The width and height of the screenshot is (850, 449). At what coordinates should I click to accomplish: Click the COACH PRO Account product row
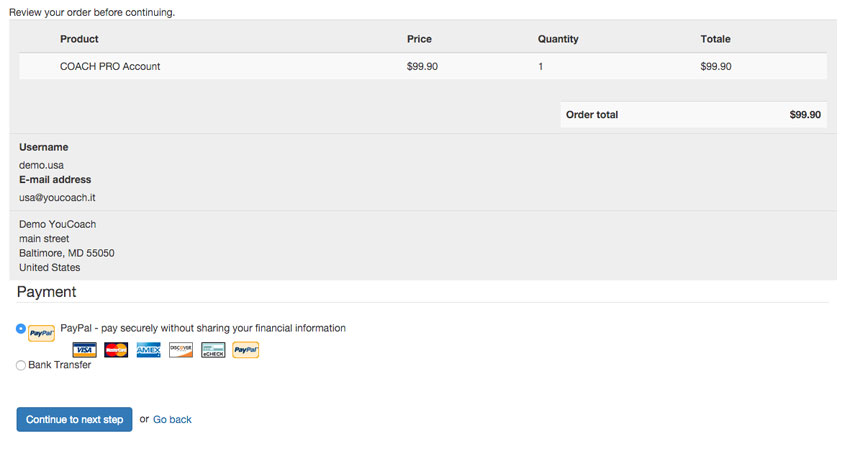(x=423, y=66)
